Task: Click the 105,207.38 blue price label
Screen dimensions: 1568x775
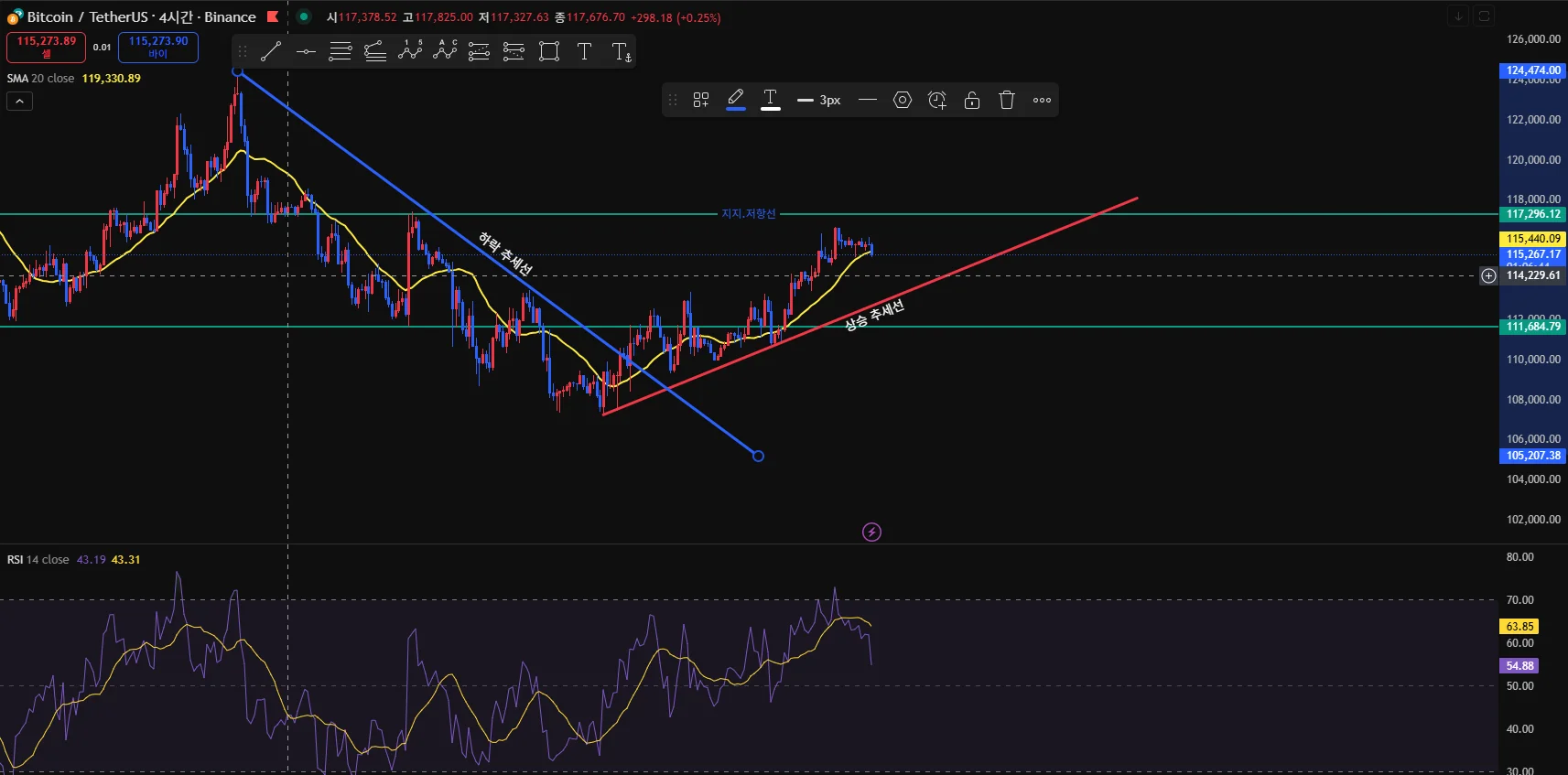Action: pos(1533,456)
